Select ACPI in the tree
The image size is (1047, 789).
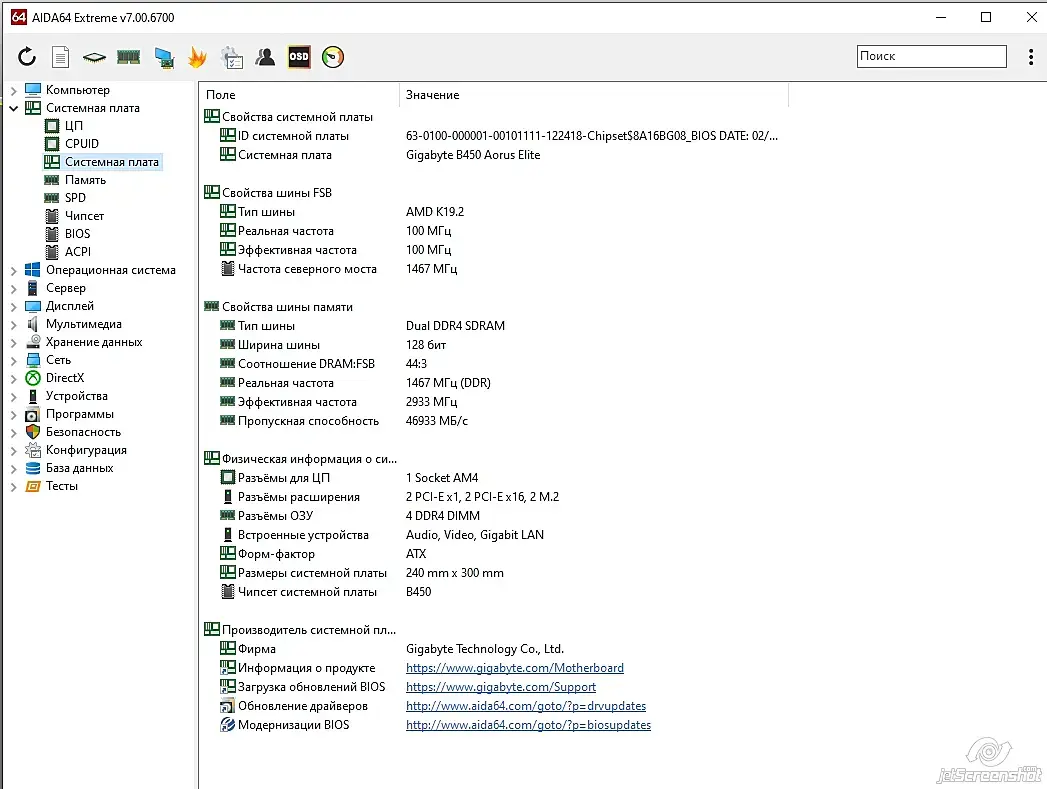[x=77, y=252]
